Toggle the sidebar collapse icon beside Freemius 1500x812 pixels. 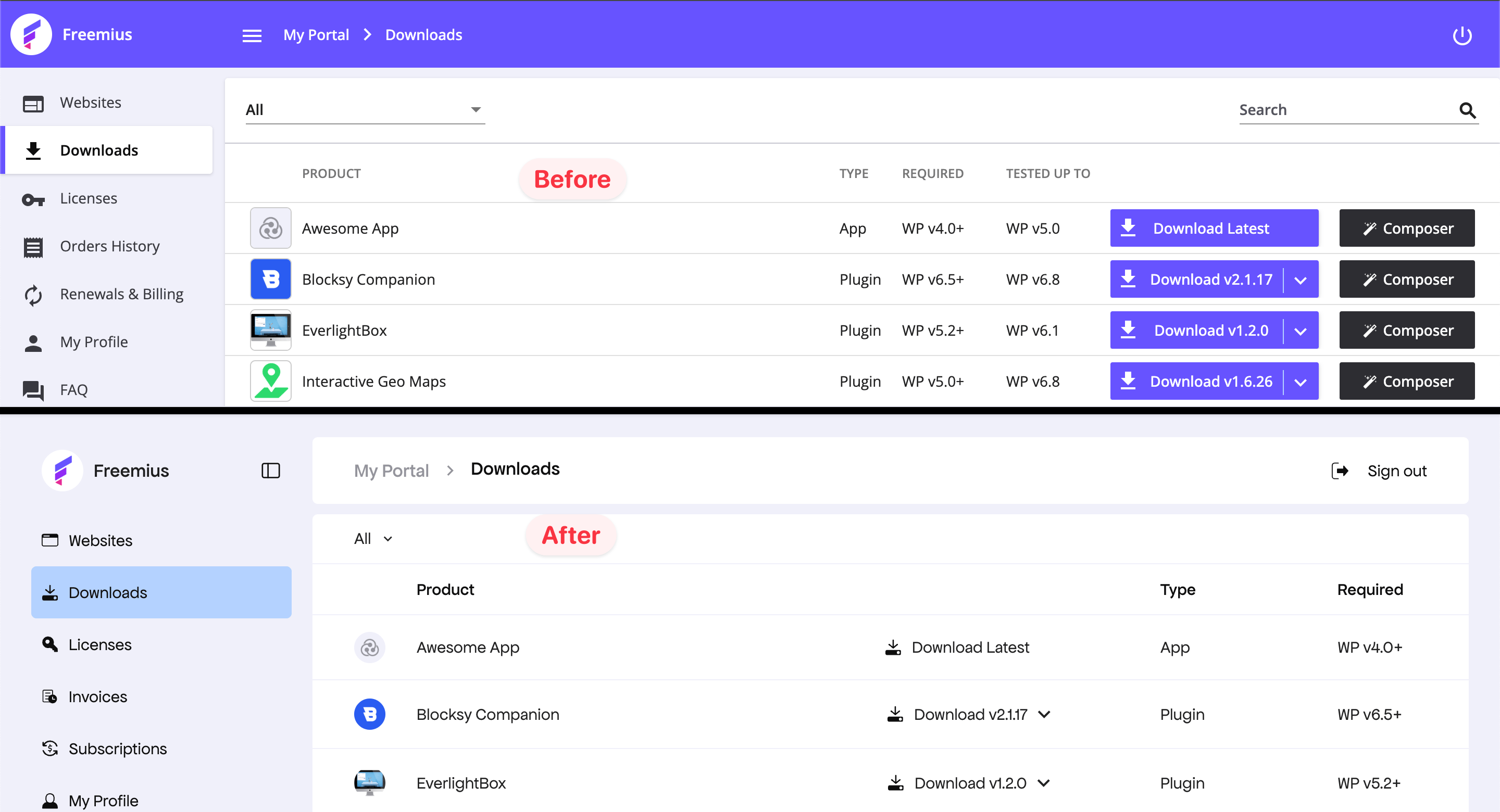tap(270, 471)
